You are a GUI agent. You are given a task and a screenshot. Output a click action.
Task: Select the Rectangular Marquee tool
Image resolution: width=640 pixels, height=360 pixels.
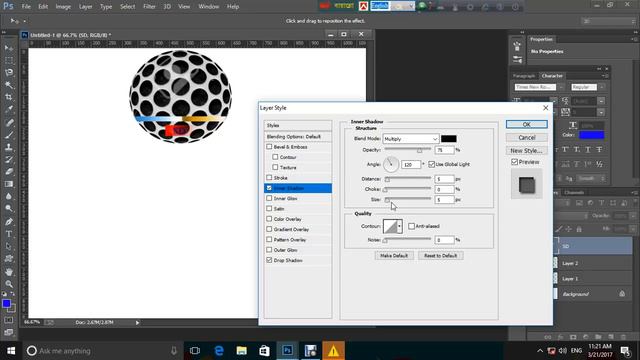click(x=9, y=60)
